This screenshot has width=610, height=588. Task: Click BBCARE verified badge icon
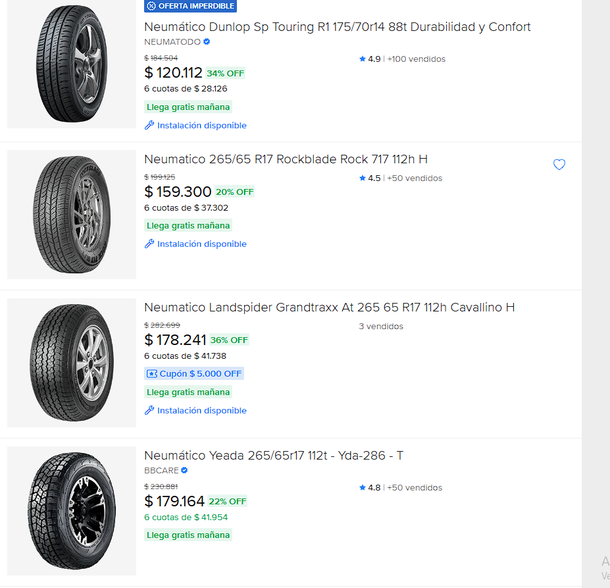[x=185, y=470]
